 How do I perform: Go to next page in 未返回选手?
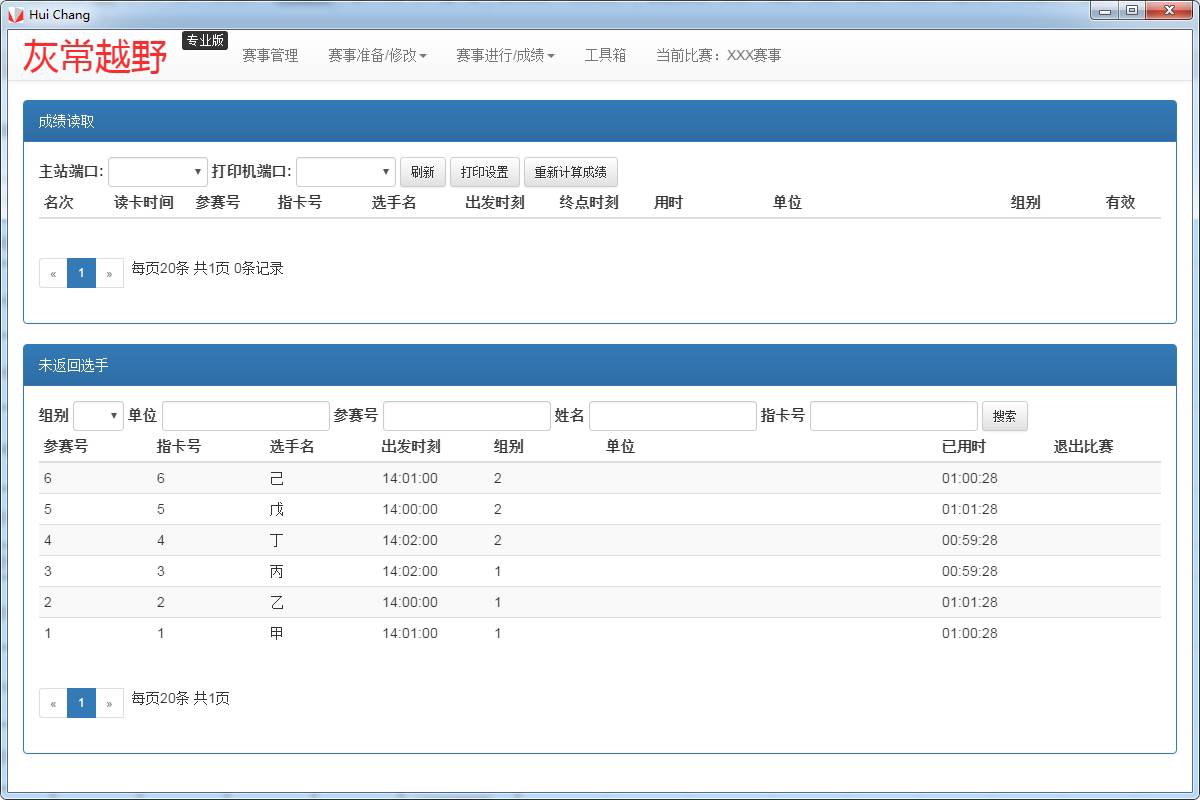[109, 703]
